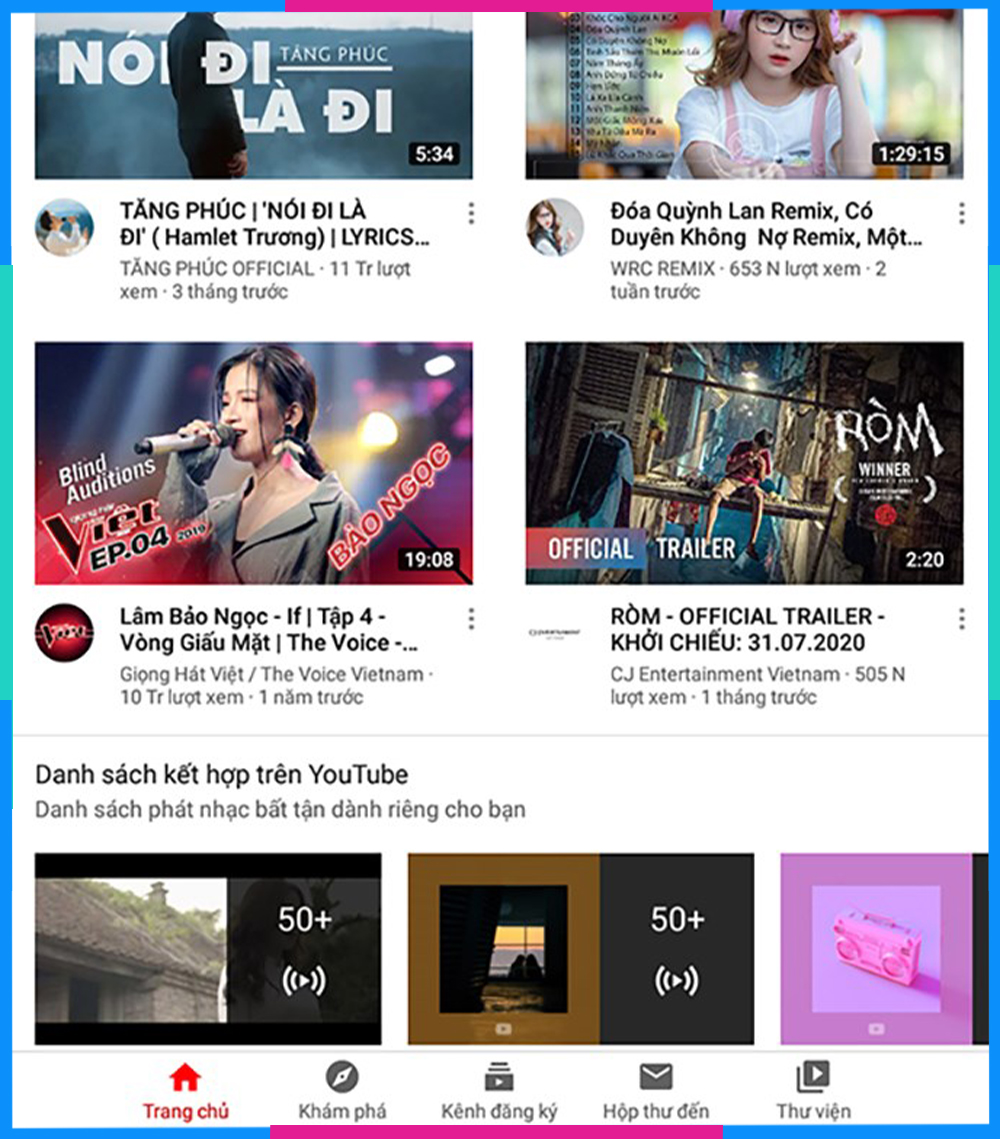
Task: Play the Đóa Quỳnh Lan Remix thumbnail
Action: (x=744, y=95)
